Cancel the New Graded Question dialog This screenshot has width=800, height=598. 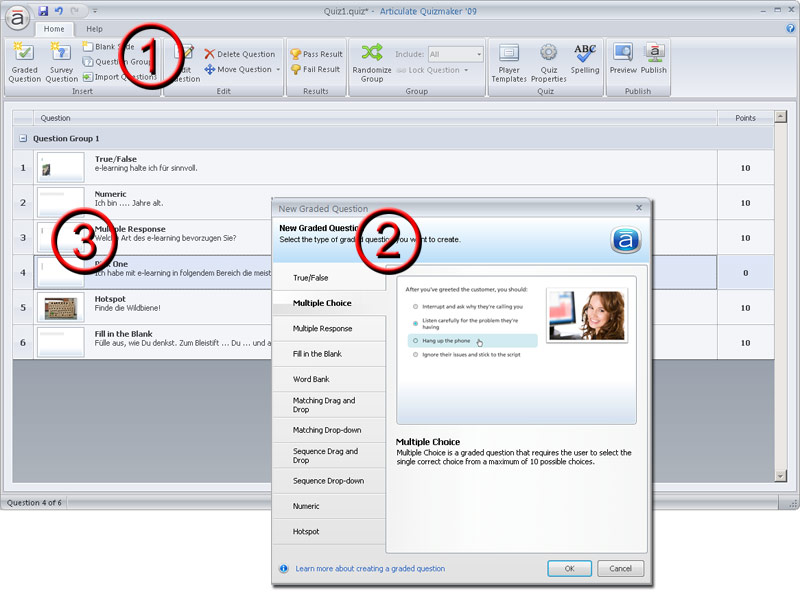[620, 568]
